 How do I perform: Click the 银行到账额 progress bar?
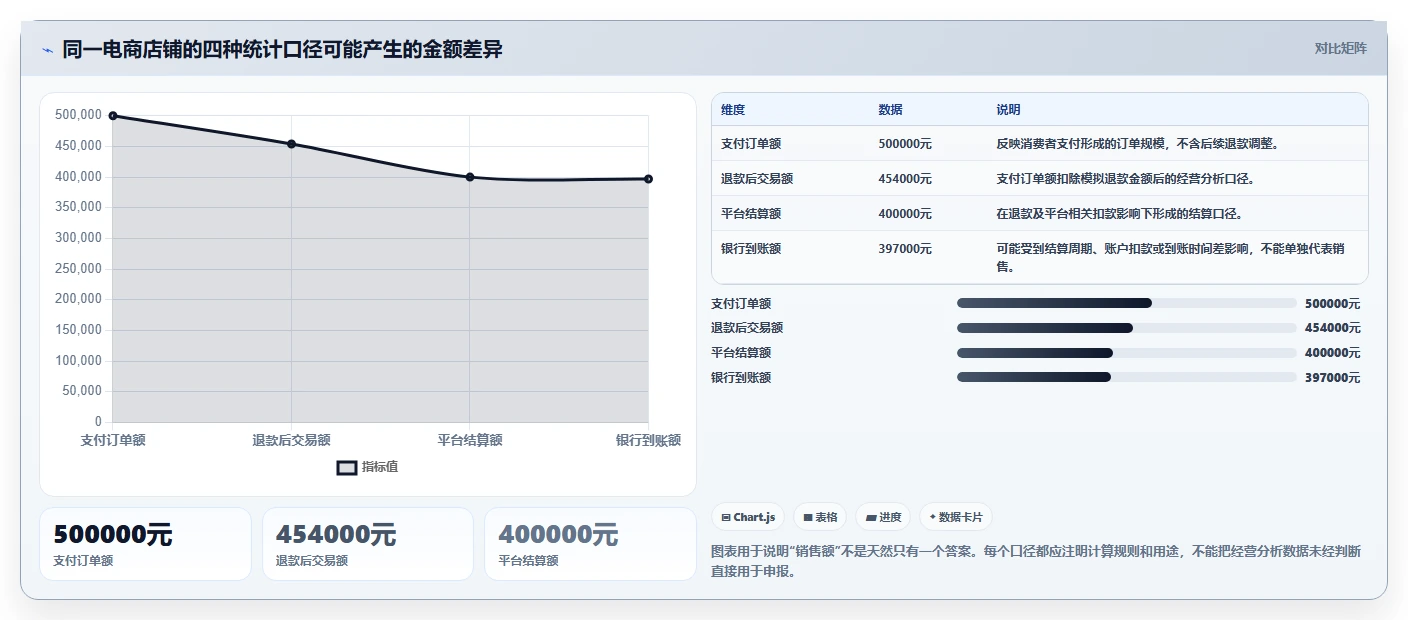1126,377
